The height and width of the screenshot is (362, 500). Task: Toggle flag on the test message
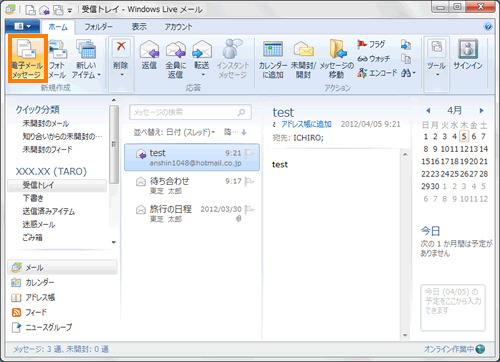[x=249, y=153]
